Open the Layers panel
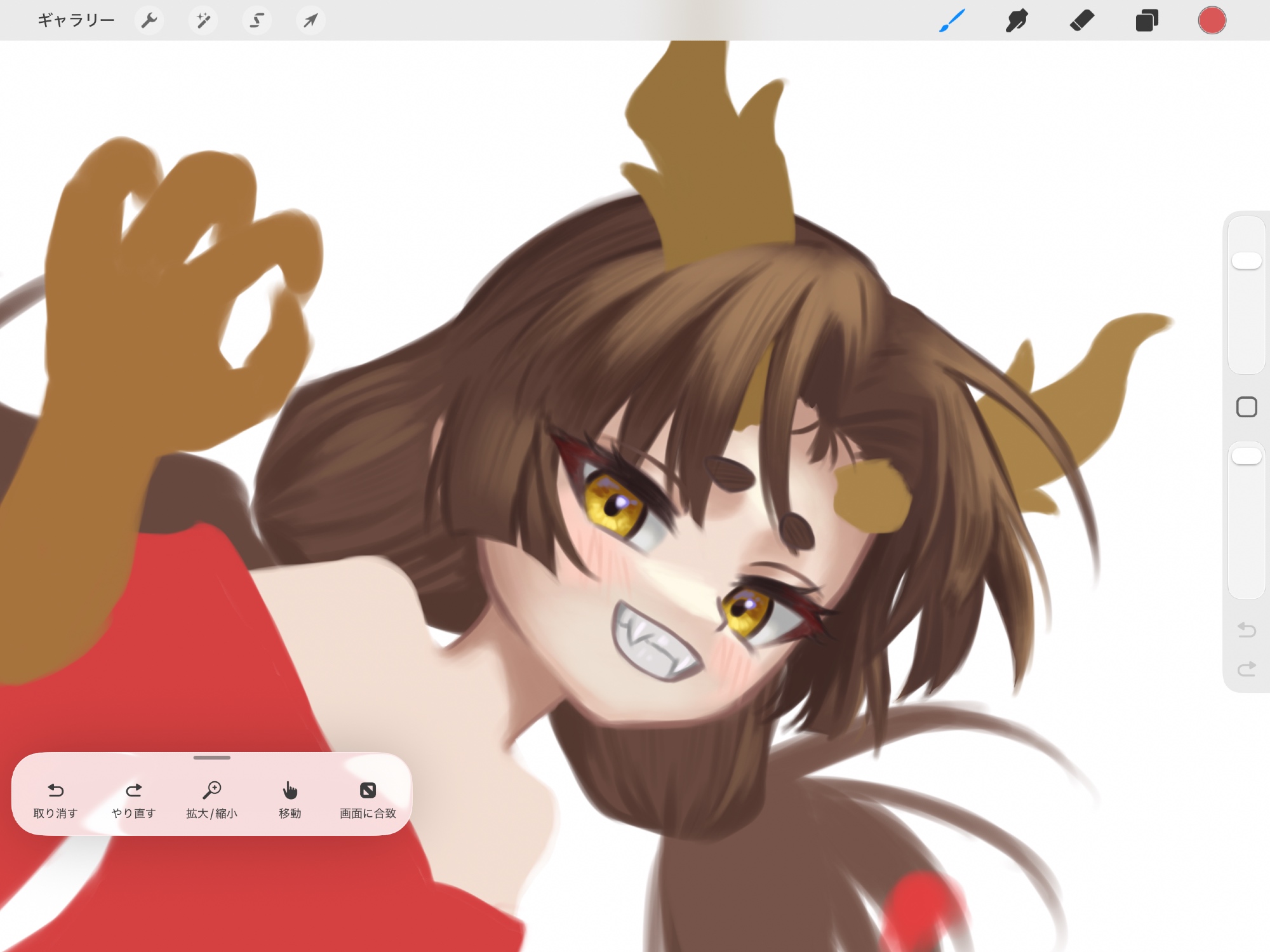This screenshot has width=1270, height=952. (x=1147, y=21)
